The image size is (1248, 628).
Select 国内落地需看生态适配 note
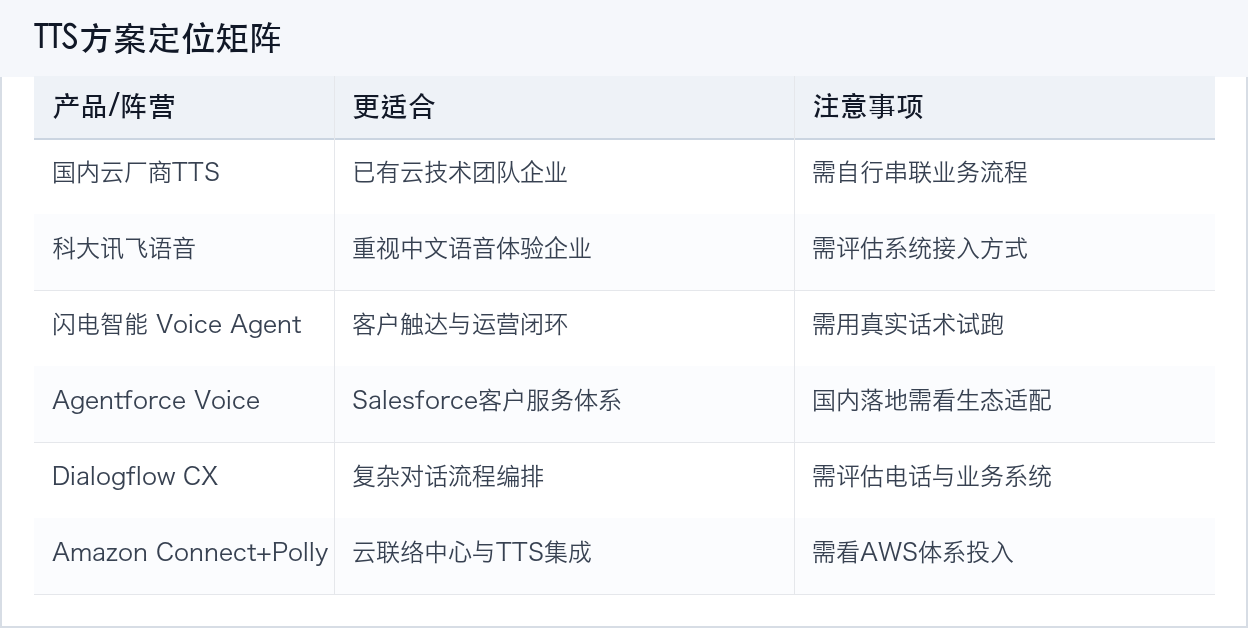coord(931,401)
